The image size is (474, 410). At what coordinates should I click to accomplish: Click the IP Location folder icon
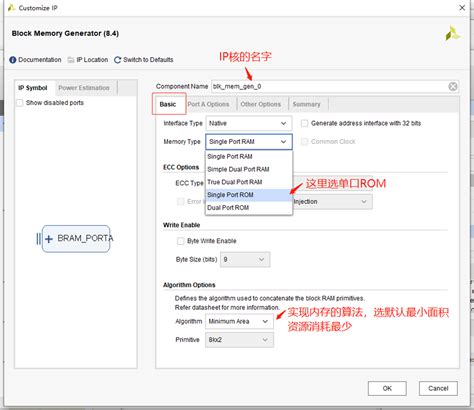[x=71, y=60]
